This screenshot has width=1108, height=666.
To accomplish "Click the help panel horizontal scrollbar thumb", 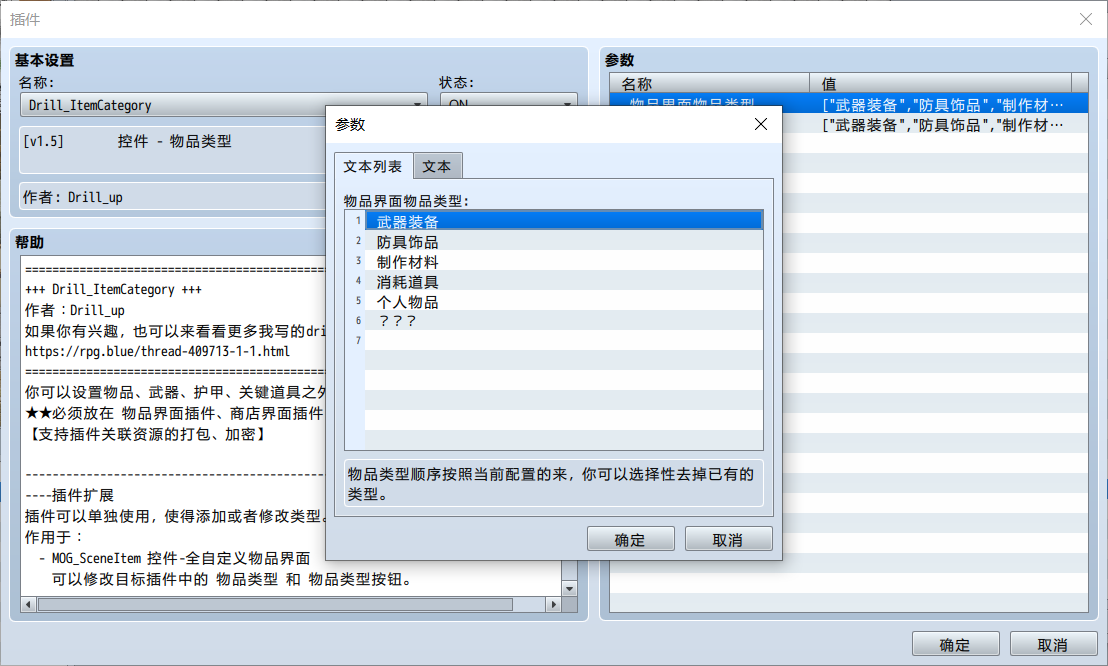I will (x=276, y=604).
